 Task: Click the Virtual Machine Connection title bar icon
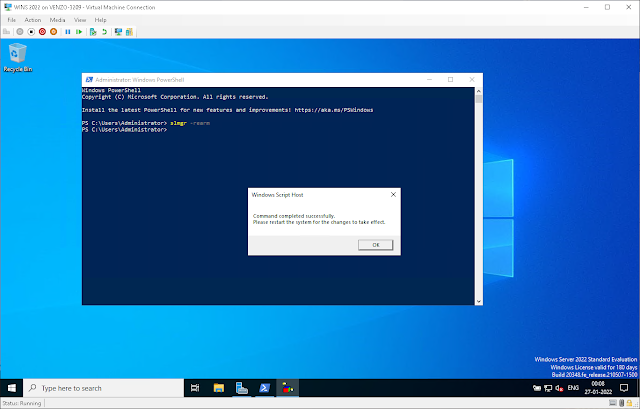click(x=8, y=7)
